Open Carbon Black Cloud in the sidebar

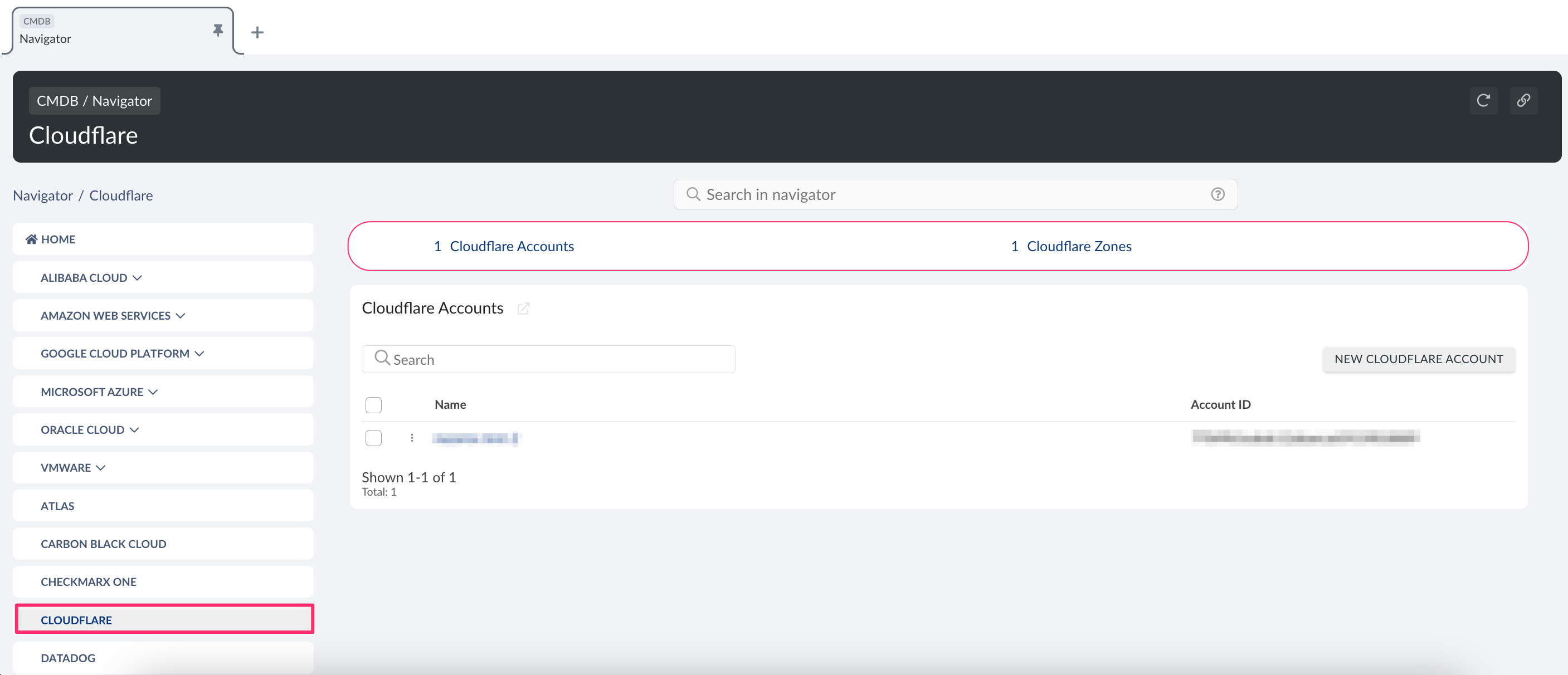163,544
